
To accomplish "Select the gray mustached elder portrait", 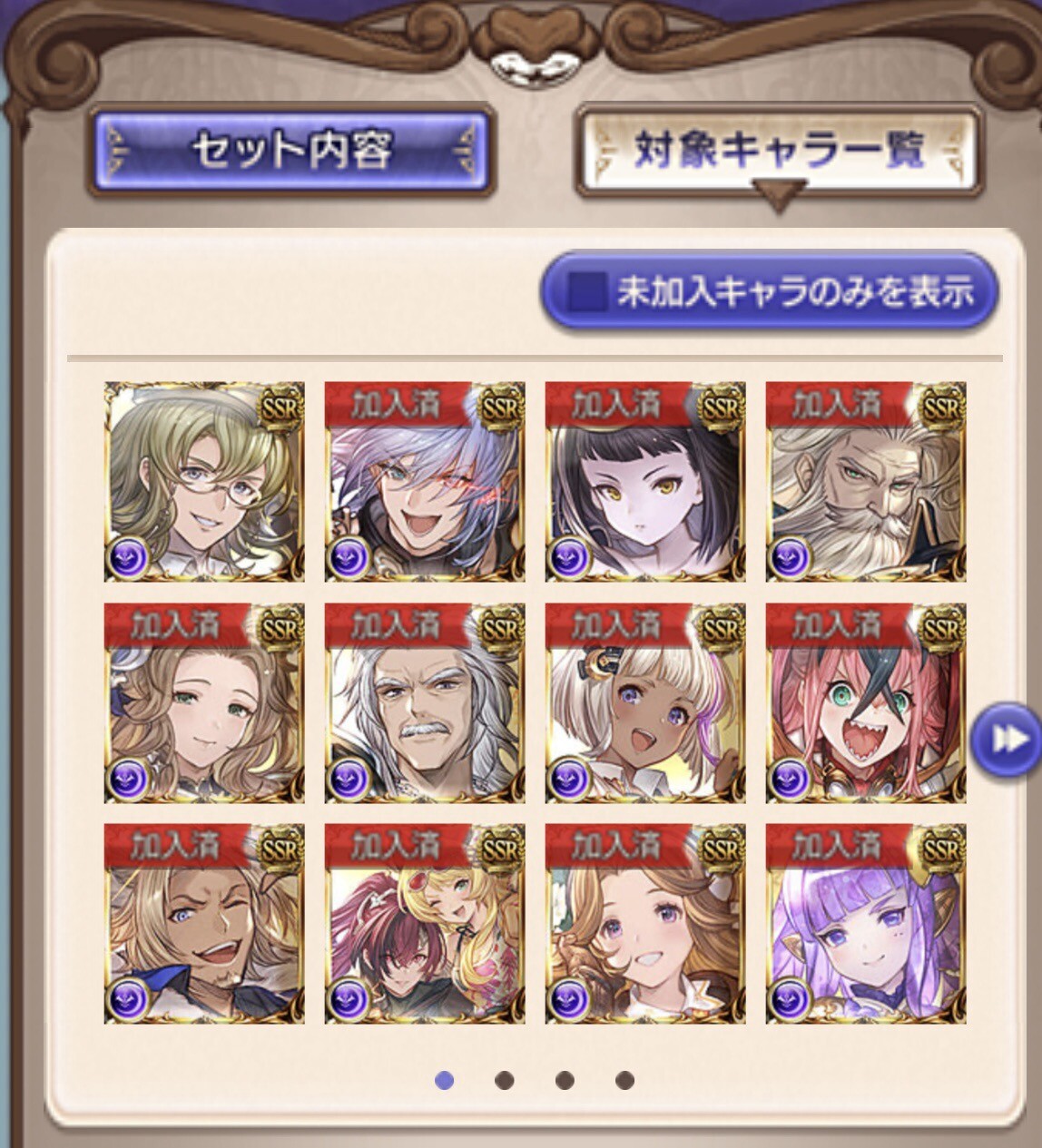I will tap(425, 702).
